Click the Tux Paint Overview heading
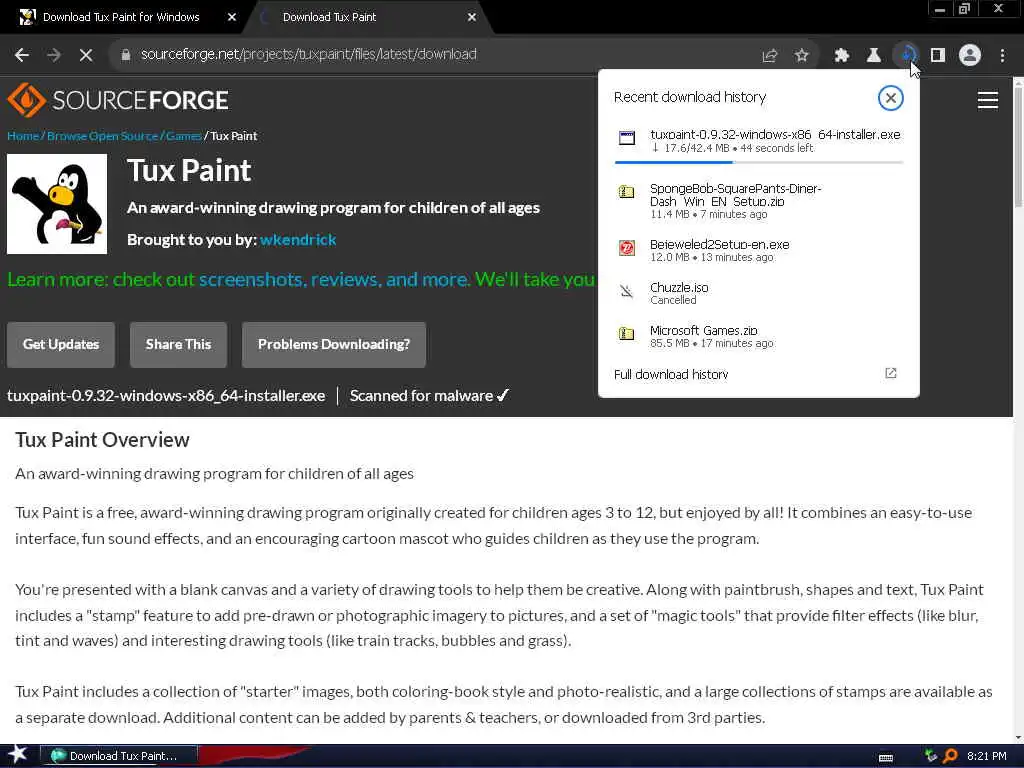Screen dimensions: 1024x768 (103, 440)
